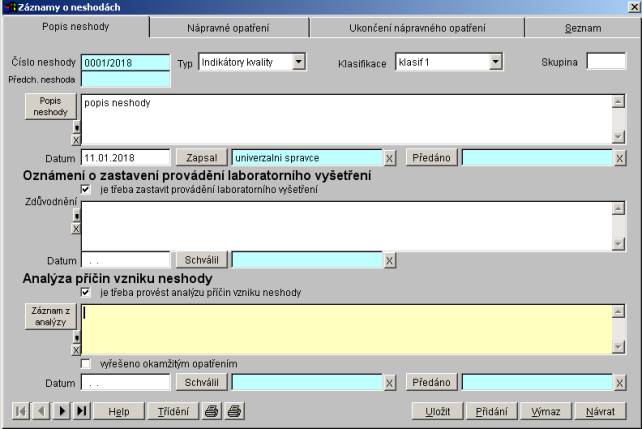Uncheck 'je třeba zastavit provádění laboratorního vyšetření'
This screenshot has height=429, width=642.
(x=86, y=189)
